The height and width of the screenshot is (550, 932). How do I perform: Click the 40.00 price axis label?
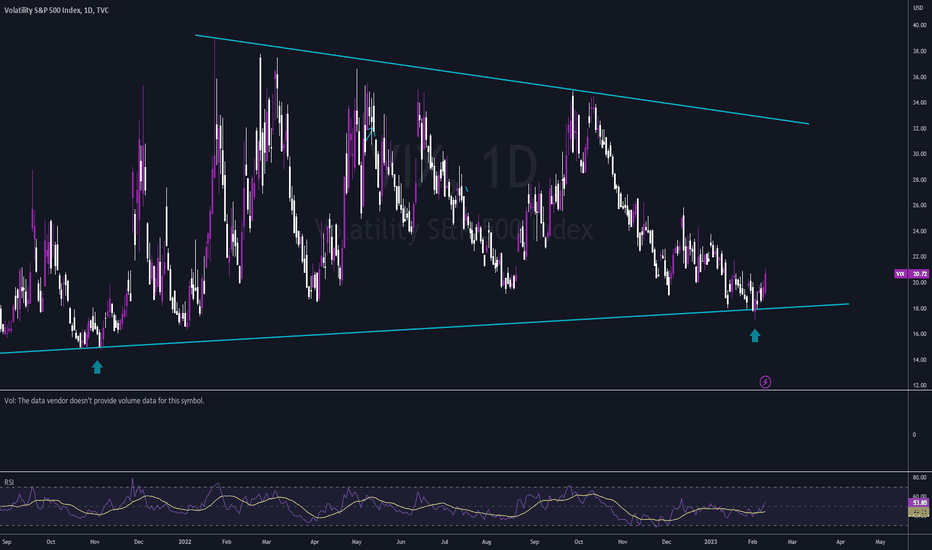(x=920, y=26)
